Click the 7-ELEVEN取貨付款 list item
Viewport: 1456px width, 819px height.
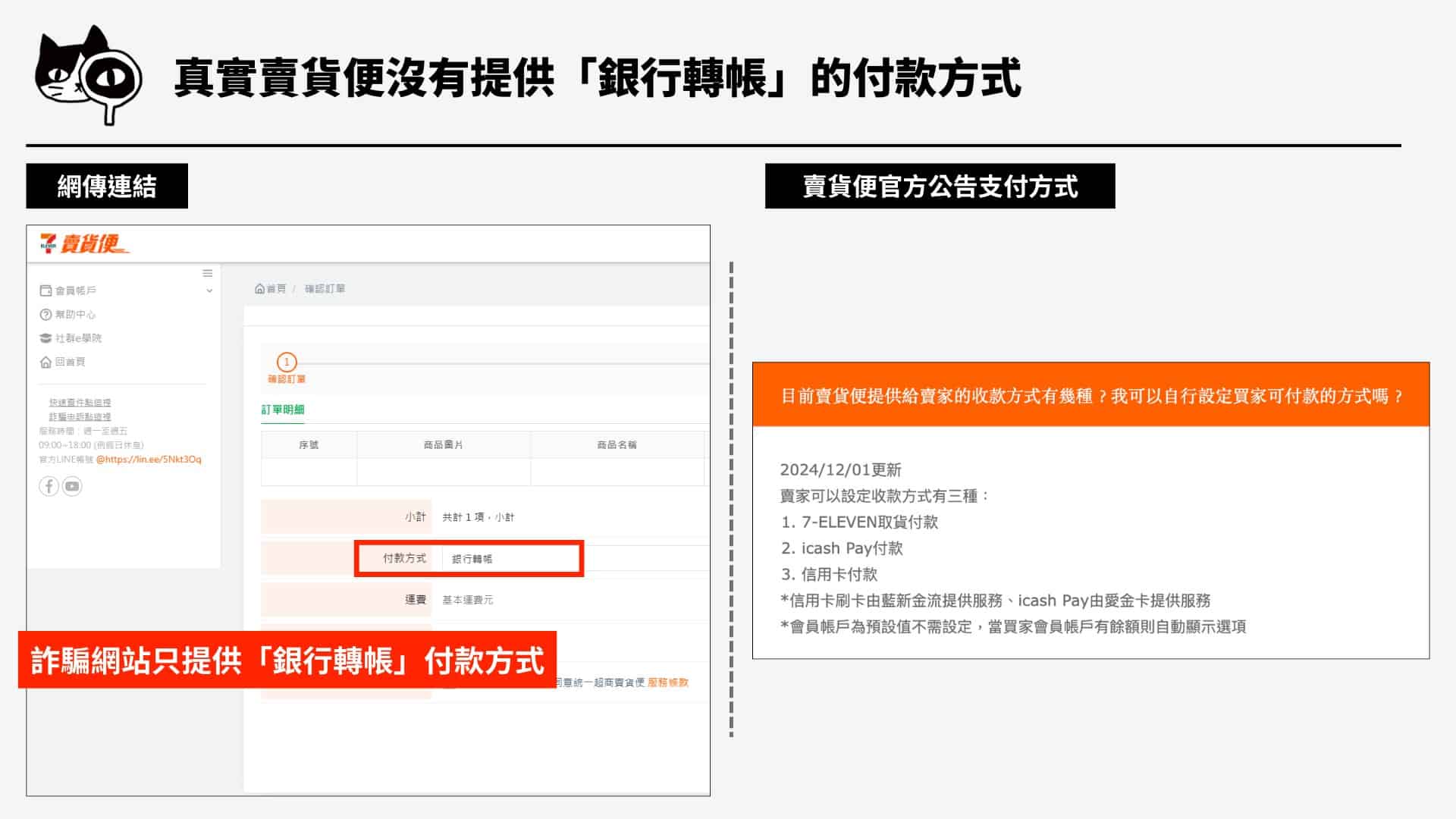point(859,522)
